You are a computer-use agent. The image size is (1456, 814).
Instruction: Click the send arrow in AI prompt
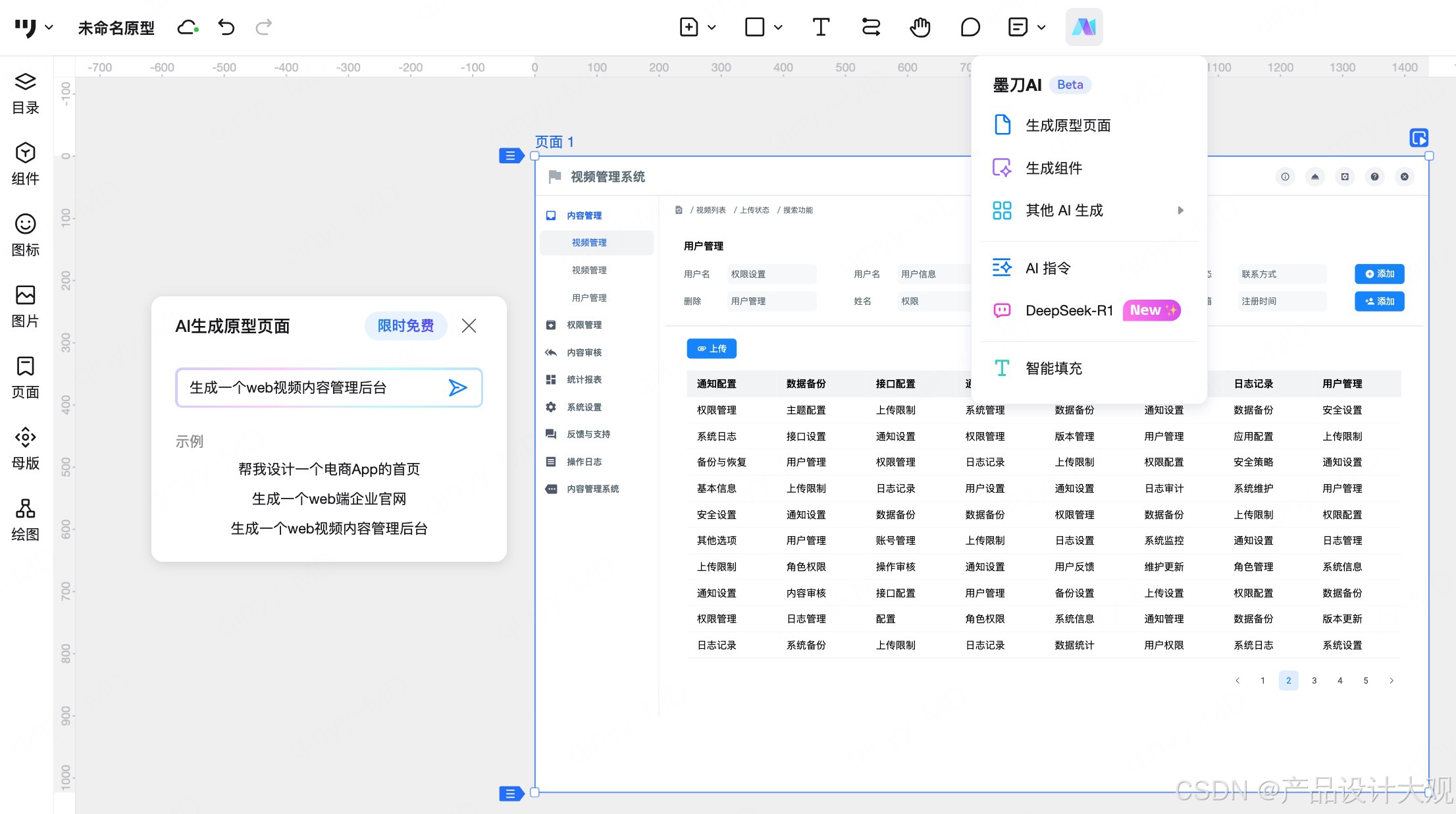click(457, 387)
